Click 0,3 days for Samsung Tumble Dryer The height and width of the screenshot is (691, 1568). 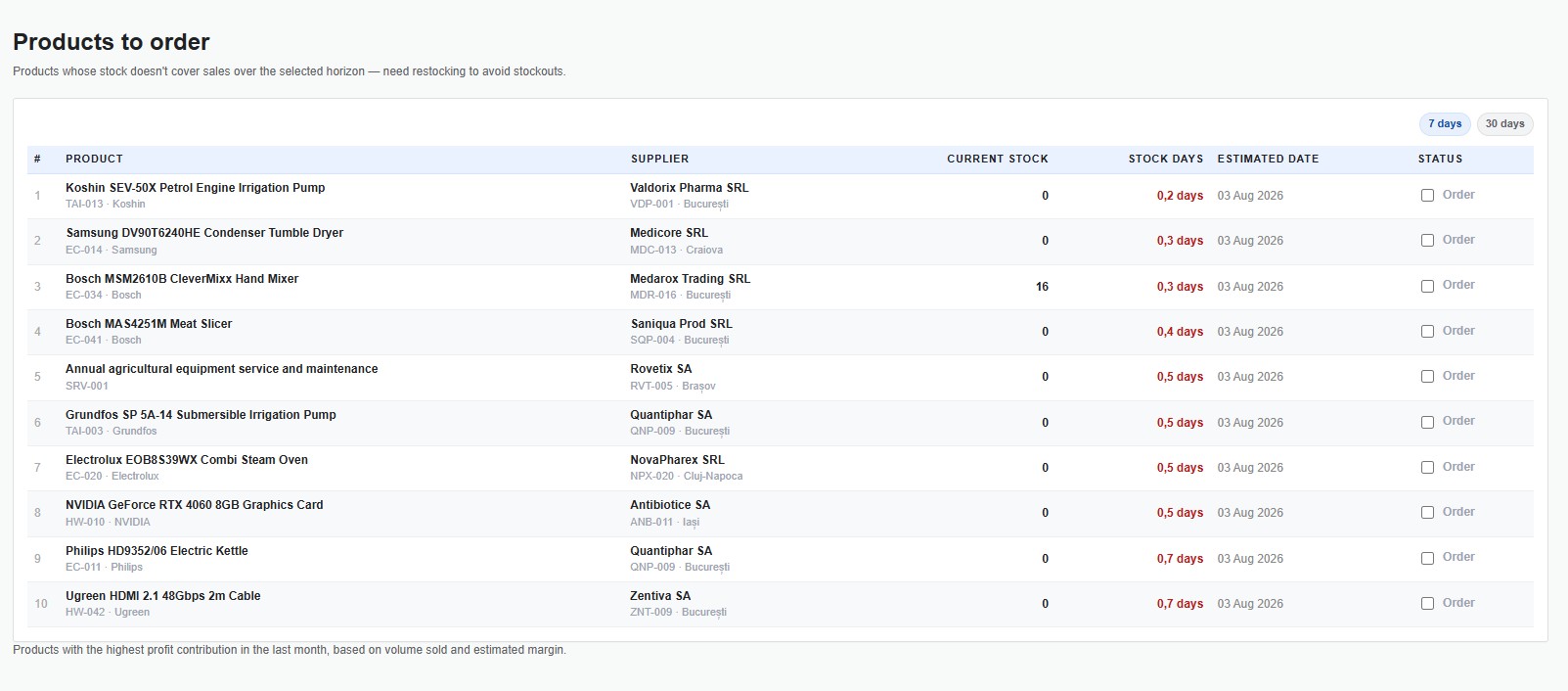(1180, 241)
